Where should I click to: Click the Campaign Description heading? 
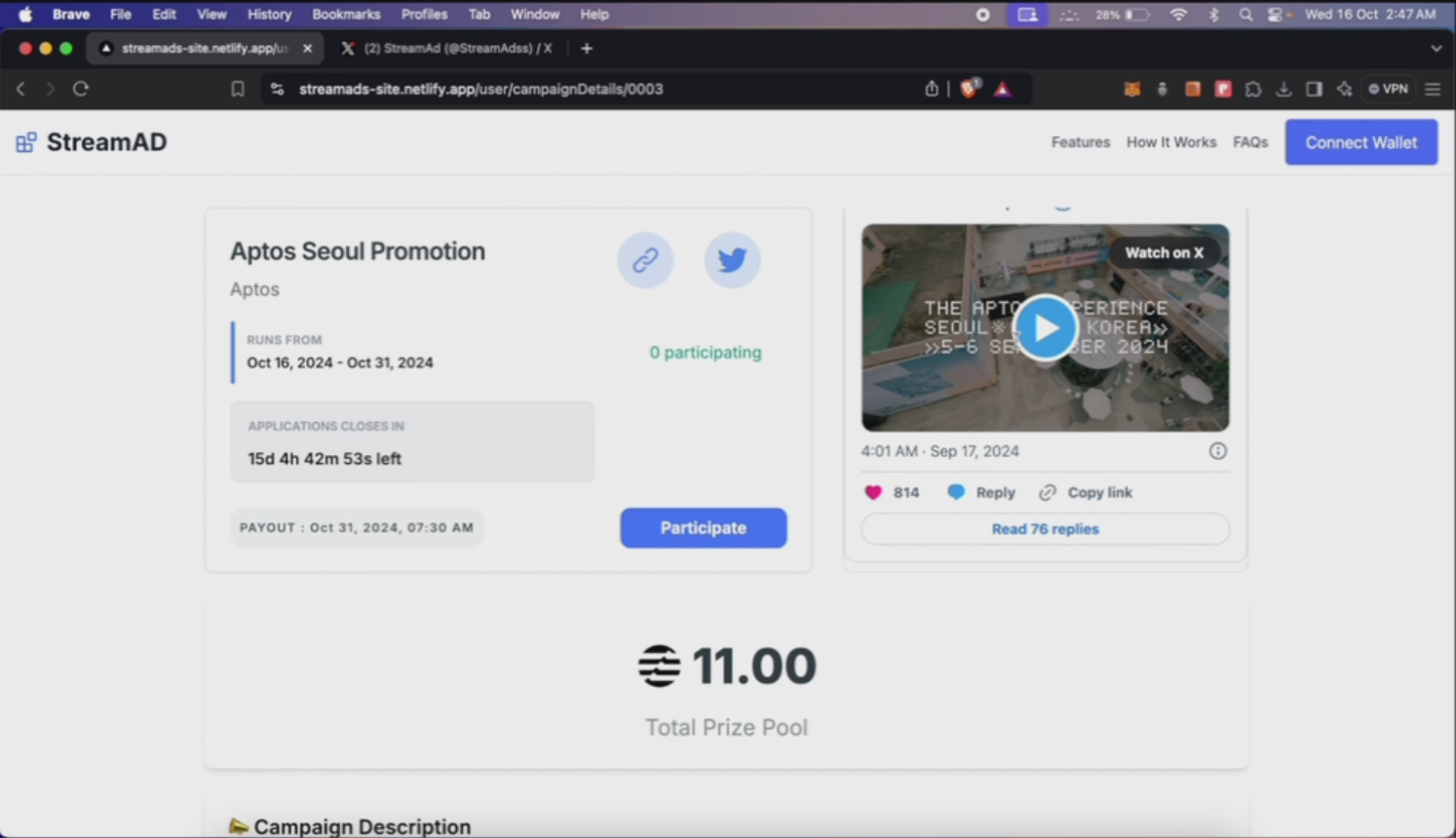(362, 826)
